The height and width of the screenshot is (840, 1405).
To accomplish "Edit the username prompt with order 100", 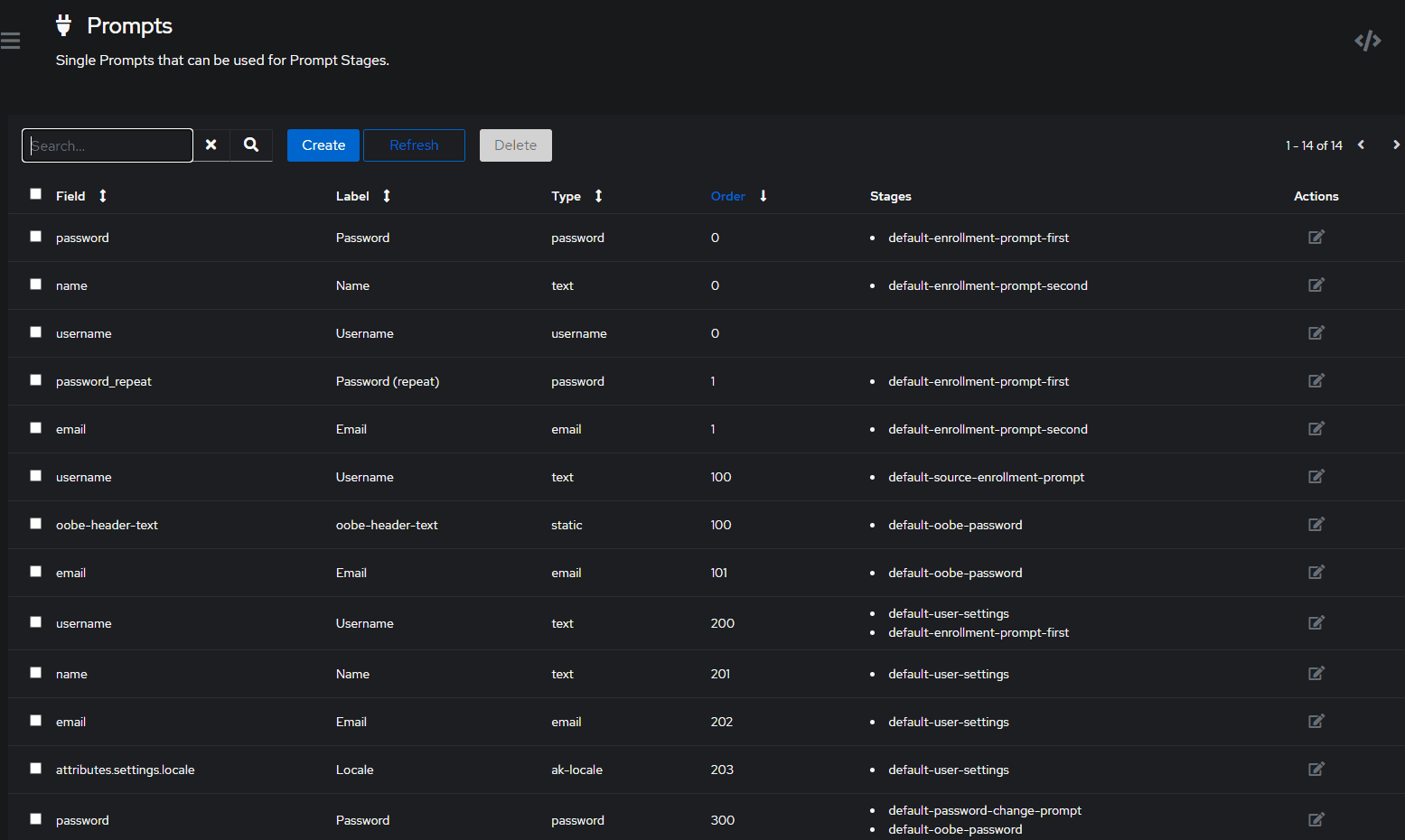I will click(x=1316, y=476).
